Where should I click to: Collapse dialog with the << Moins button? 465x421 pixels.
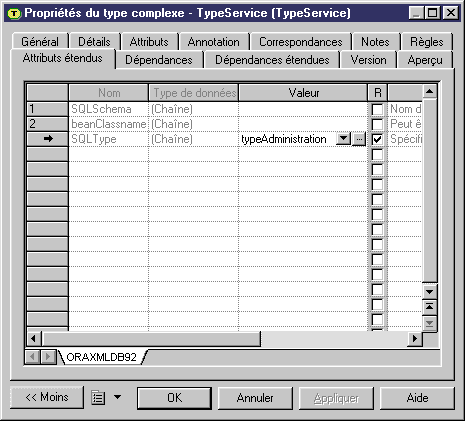47,397
